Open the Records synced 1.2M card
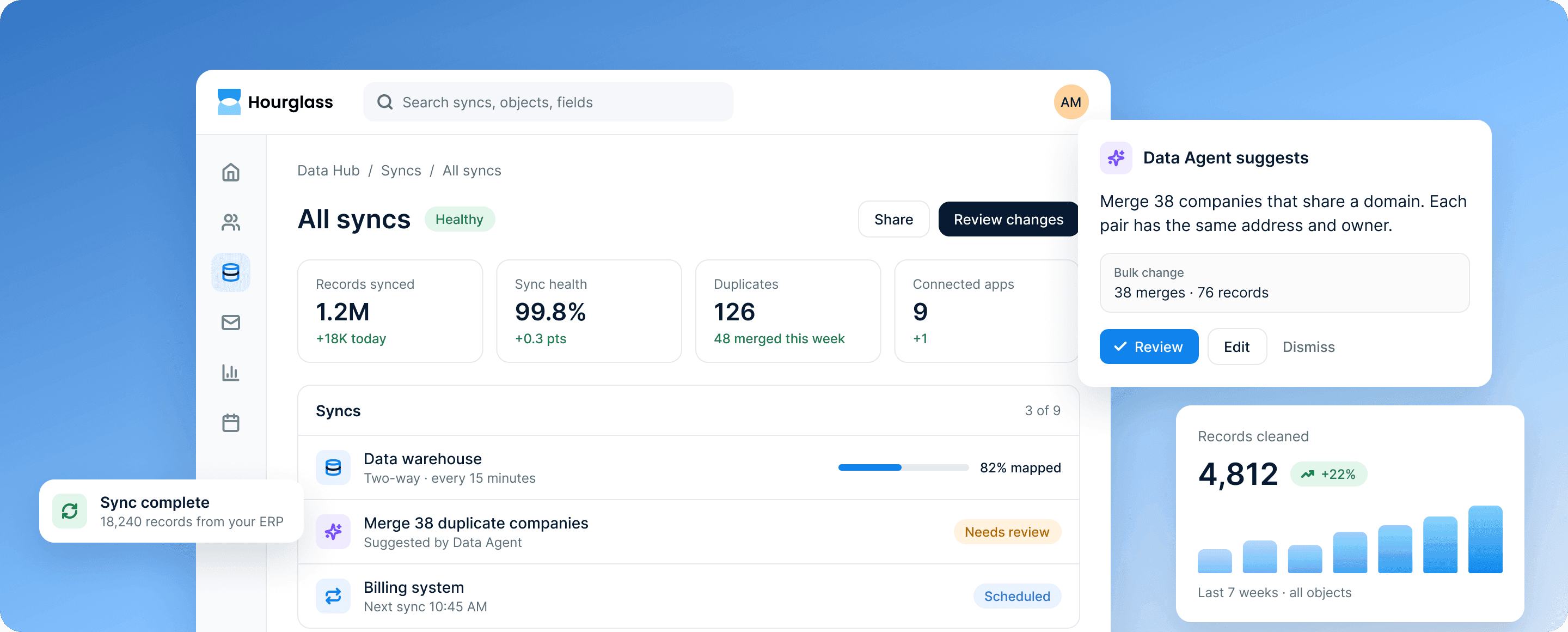 390,311
